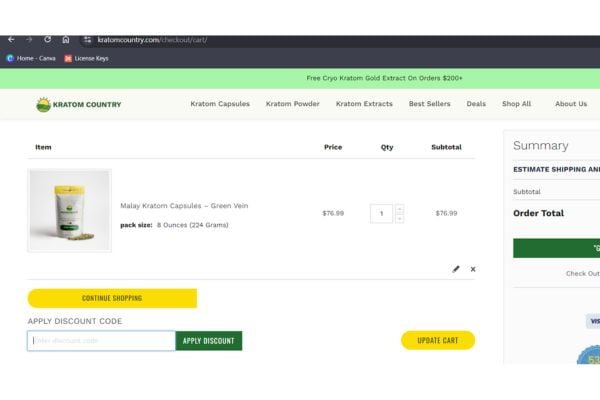600x400 pixels.
Task: Open site info icon in address bar
Action: coord(88,40)
